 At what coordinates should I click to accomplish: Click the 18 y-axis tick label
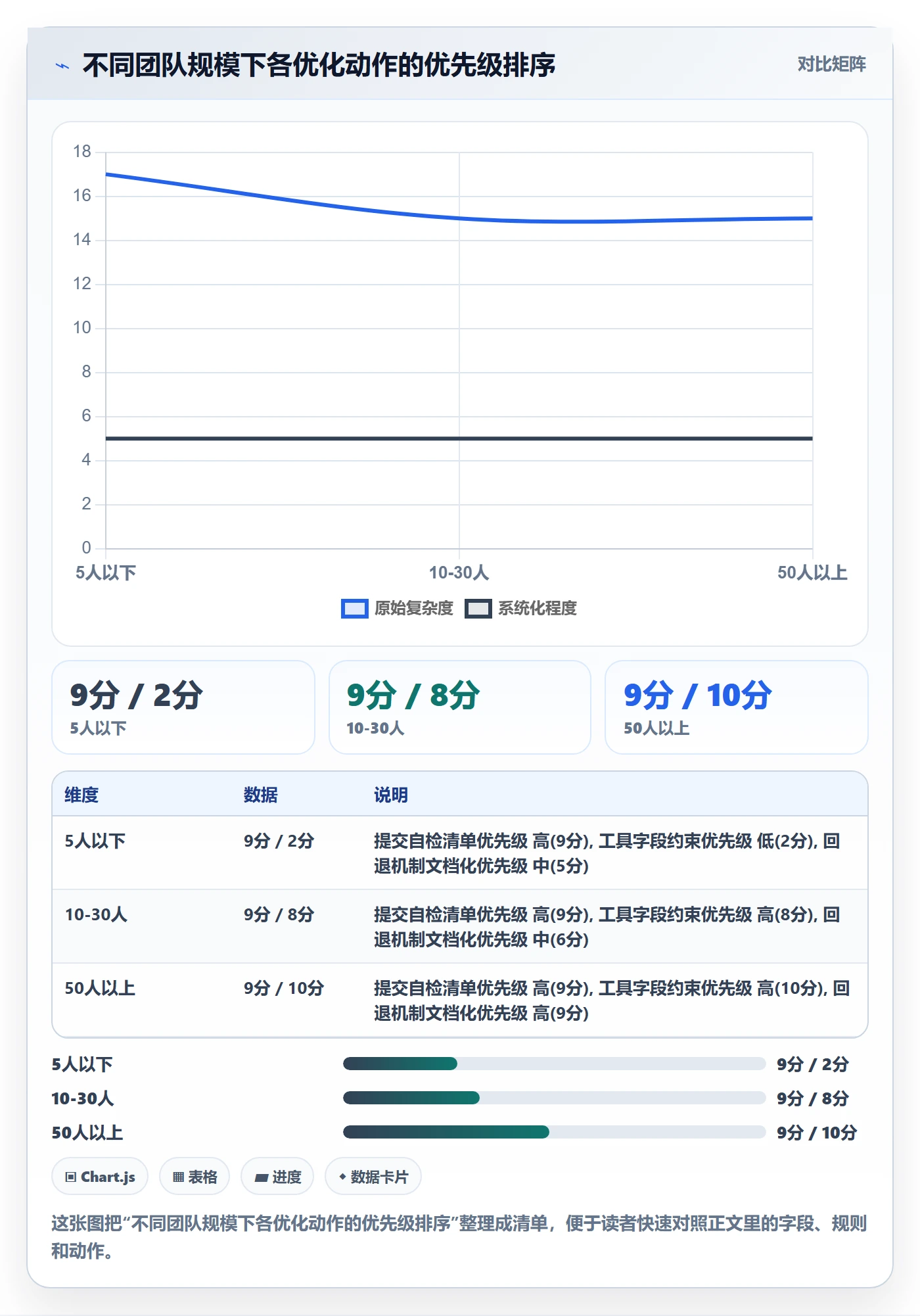point(82,152)
